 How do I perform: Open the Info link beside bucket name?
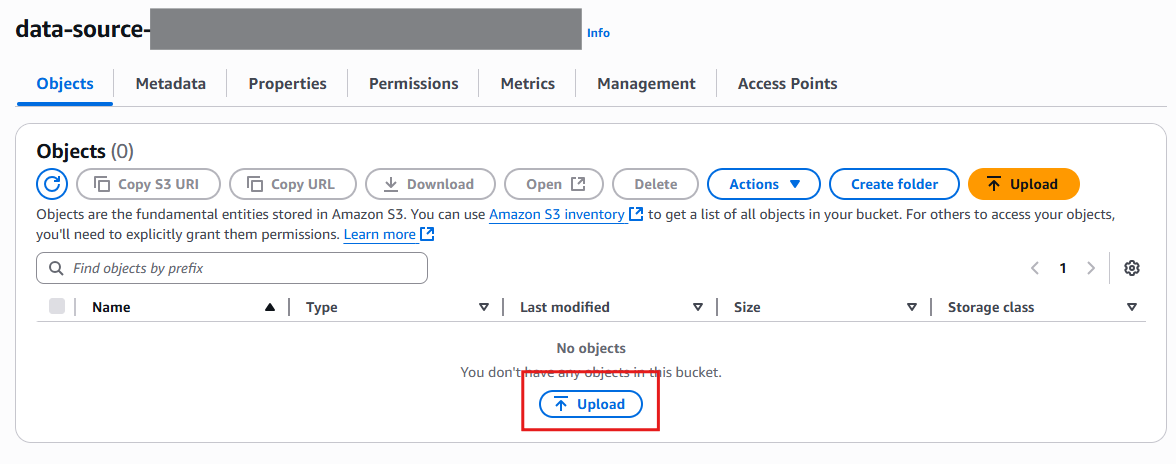click(x=598, y=33)
